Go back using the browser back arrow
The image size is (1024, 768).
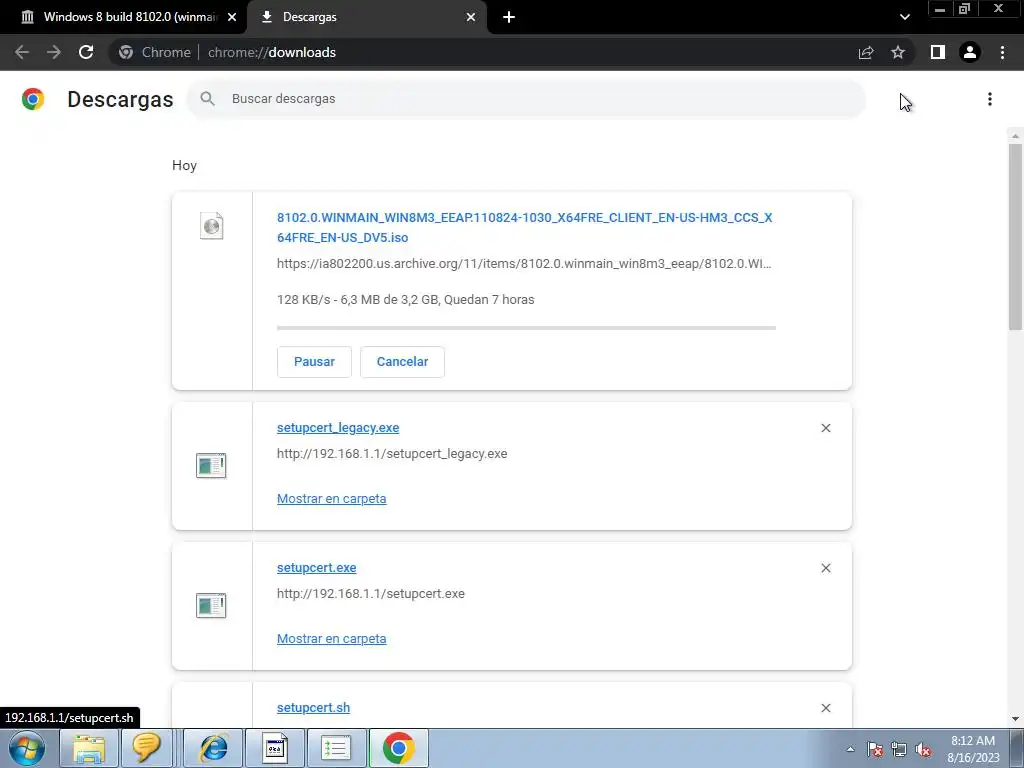(22, 52)
